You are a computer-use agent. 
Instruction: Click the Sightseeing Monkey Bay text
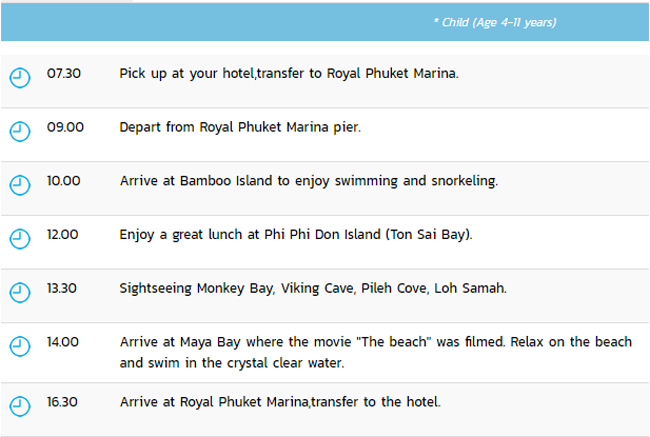pos(313,288)
